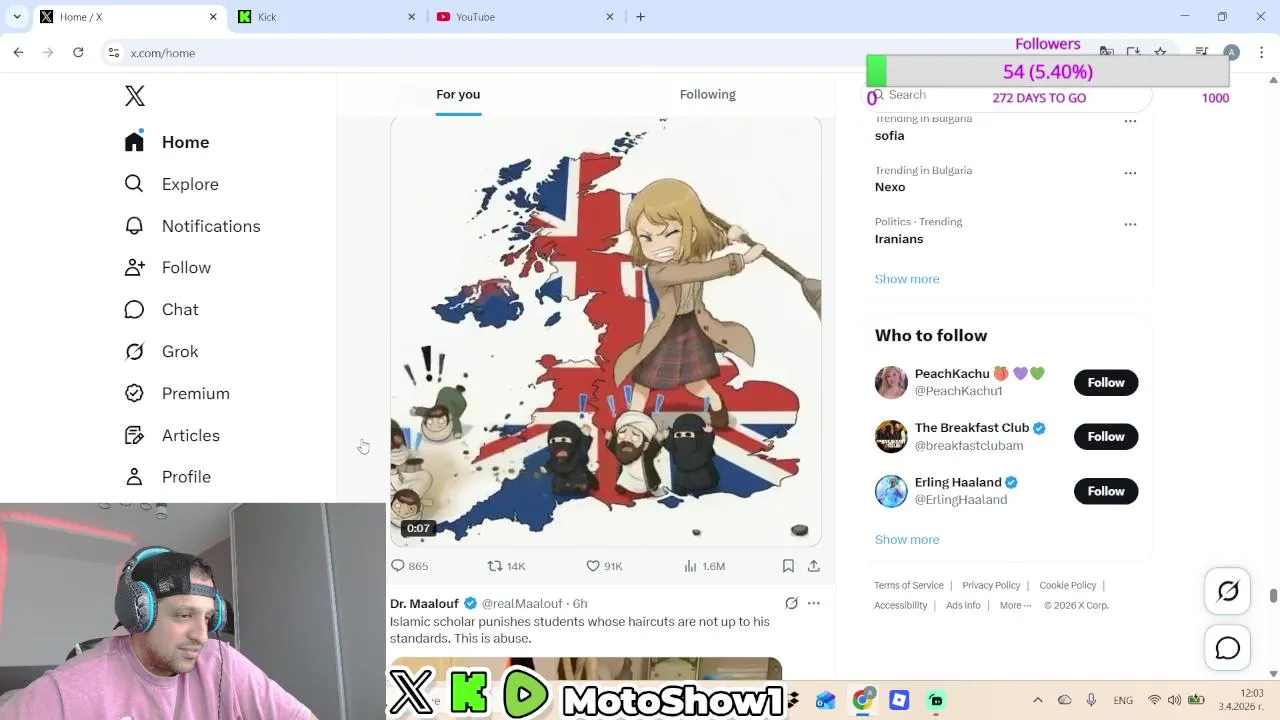Follow PeachKachu

click(x=1106, y=382)
